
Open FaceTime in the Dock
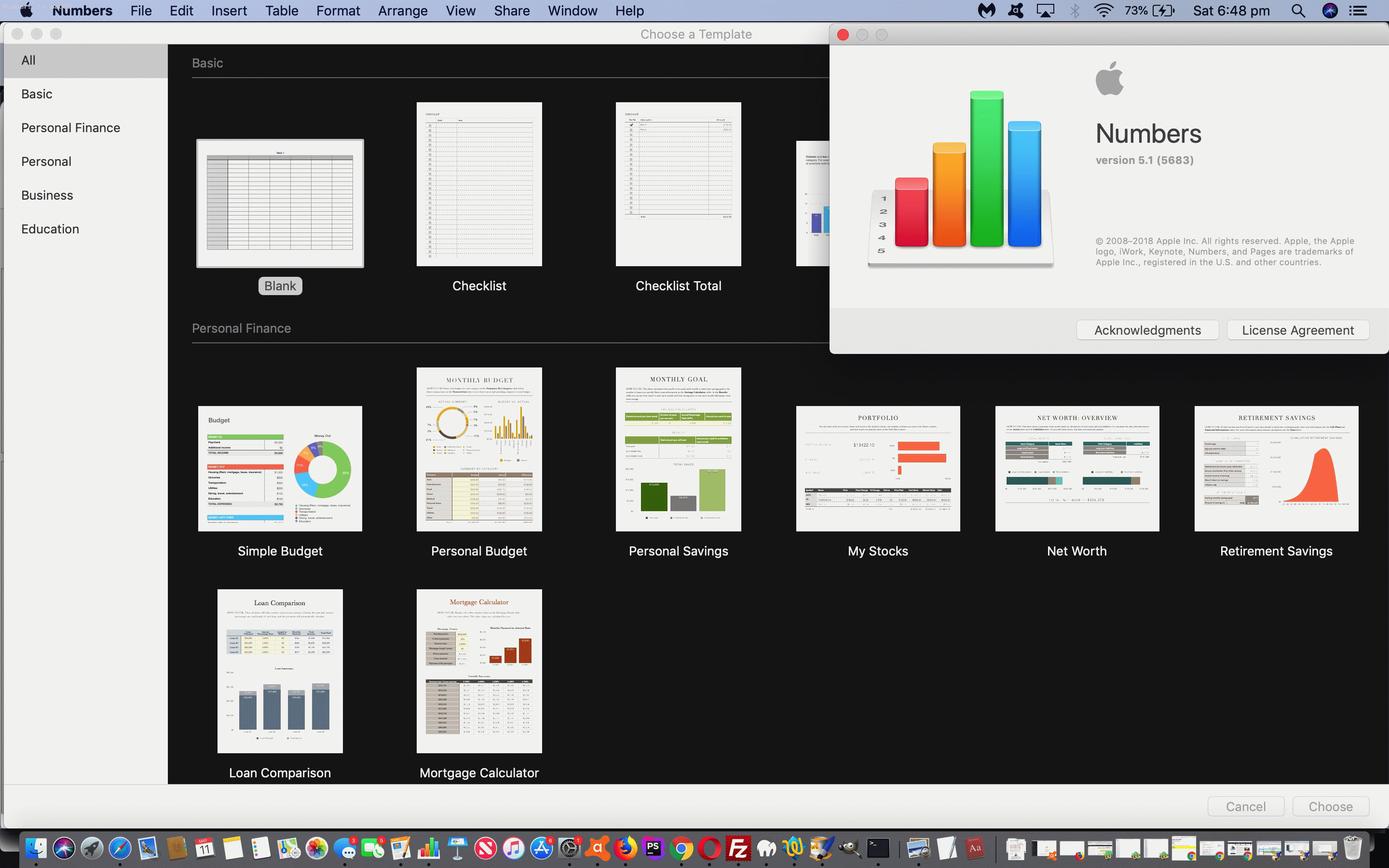point(372,849)
